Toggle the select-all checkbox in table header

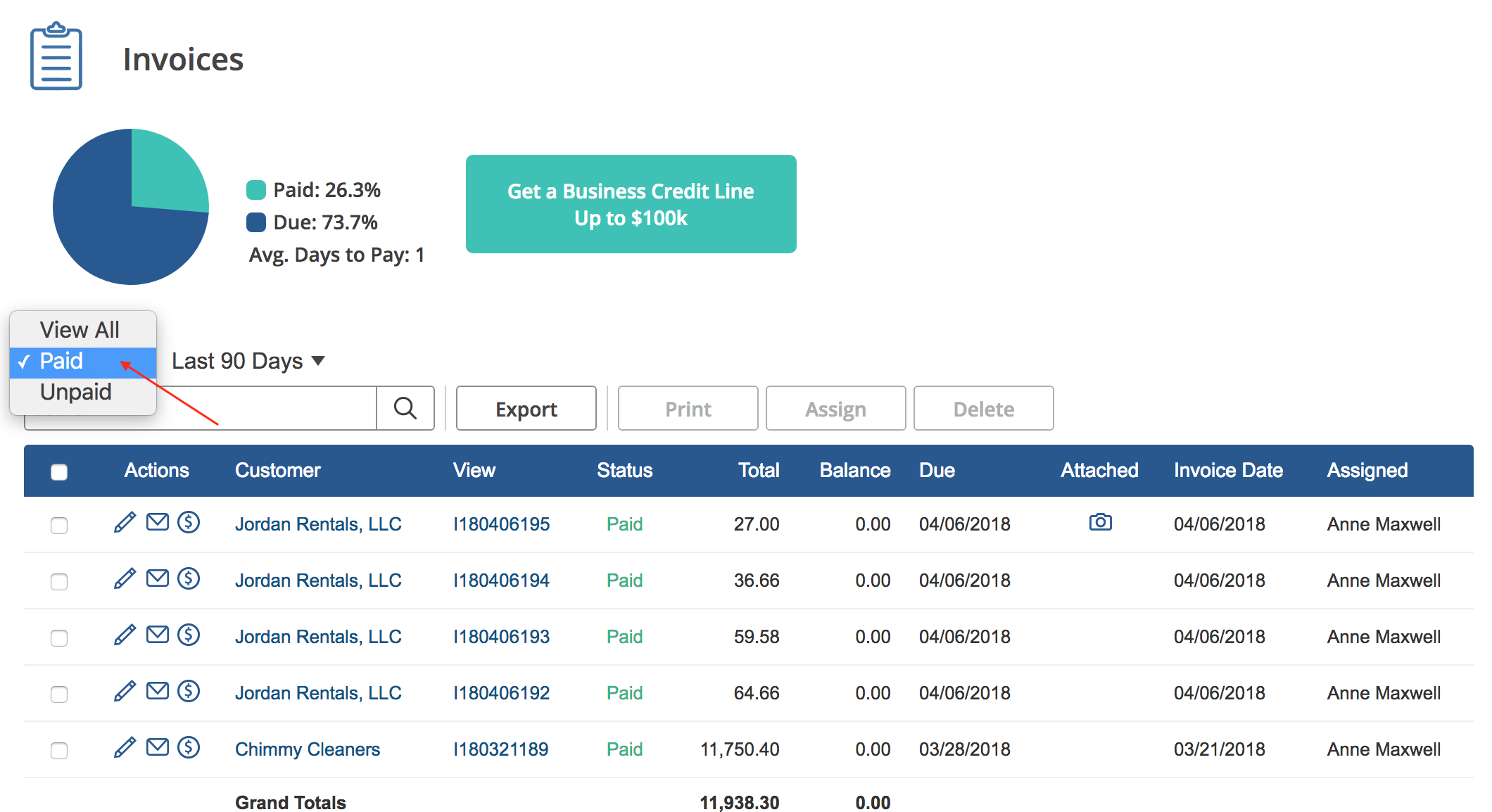coord(59,471)
